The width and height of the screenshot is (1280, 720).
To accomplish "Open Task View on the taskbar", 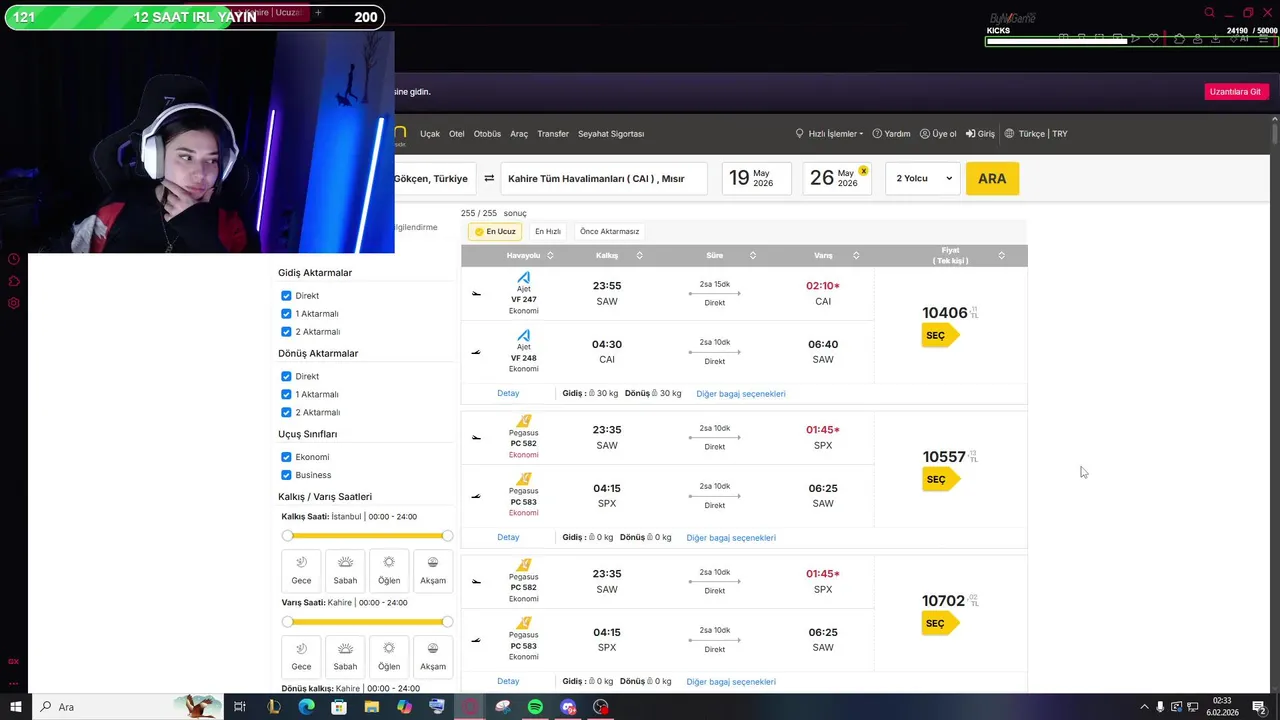I will [240, 707].
